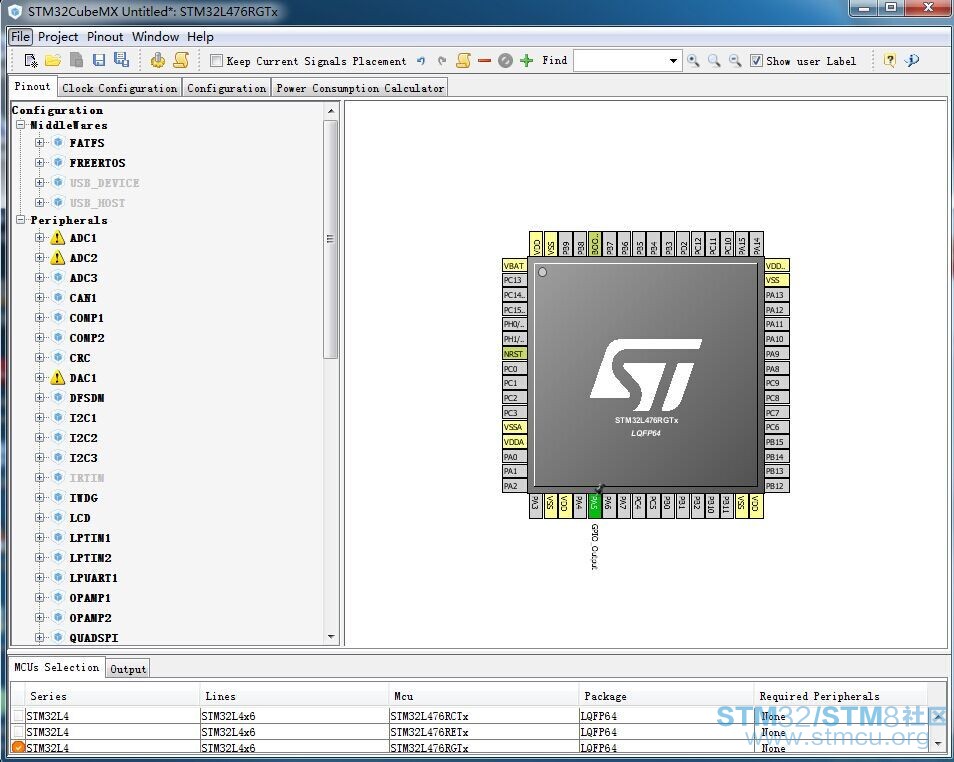Expand the I2C1 tree node
The width and height of the screenshot is (954, 762).
click(40, 418)
